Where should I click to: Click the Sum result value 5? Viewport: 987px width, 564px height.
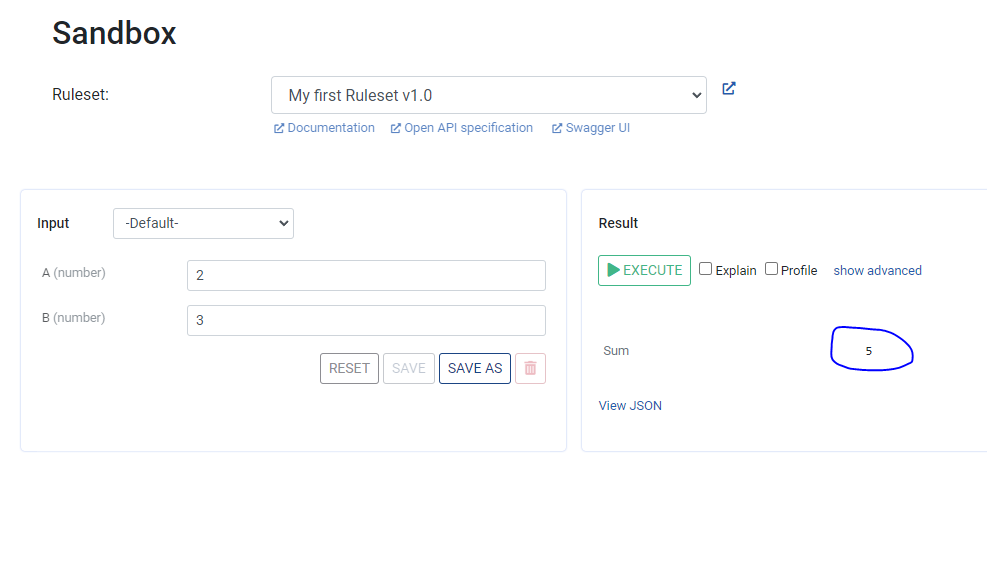point(869,351)
